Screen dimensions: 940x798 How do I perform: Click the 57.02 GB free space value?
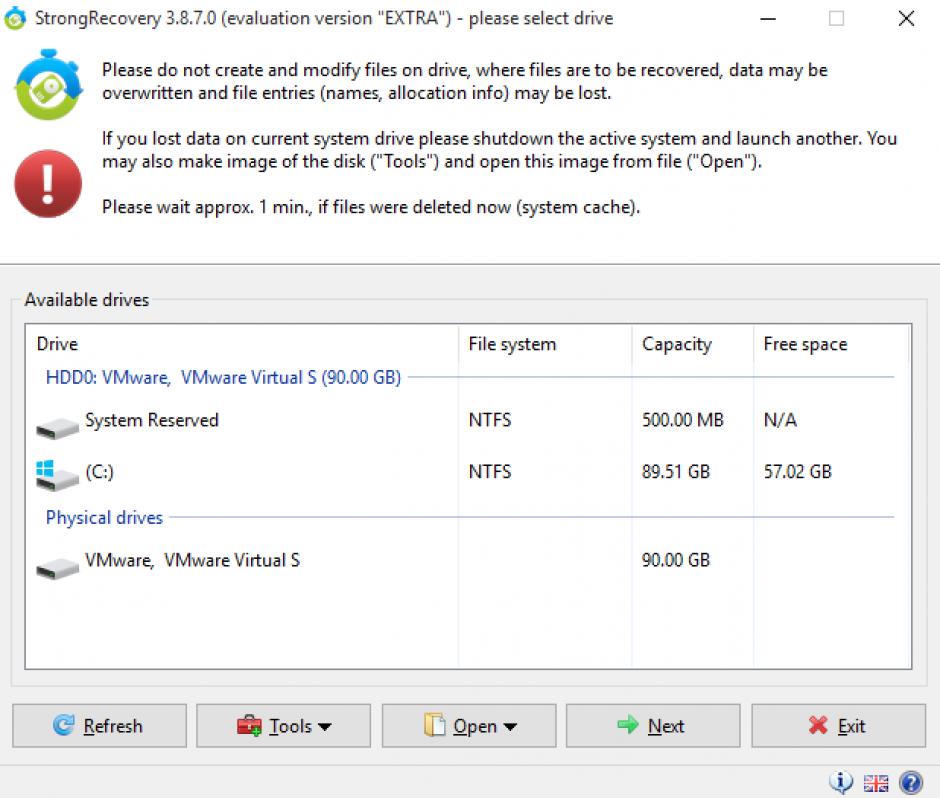(797, 472)
